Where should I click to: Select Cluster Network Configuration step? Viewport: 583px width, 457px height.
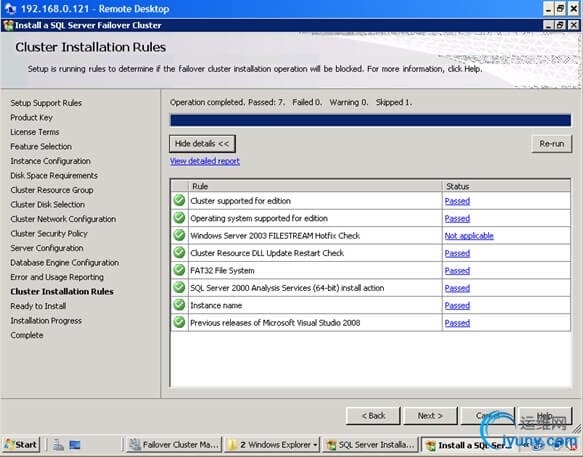point(63,219)
